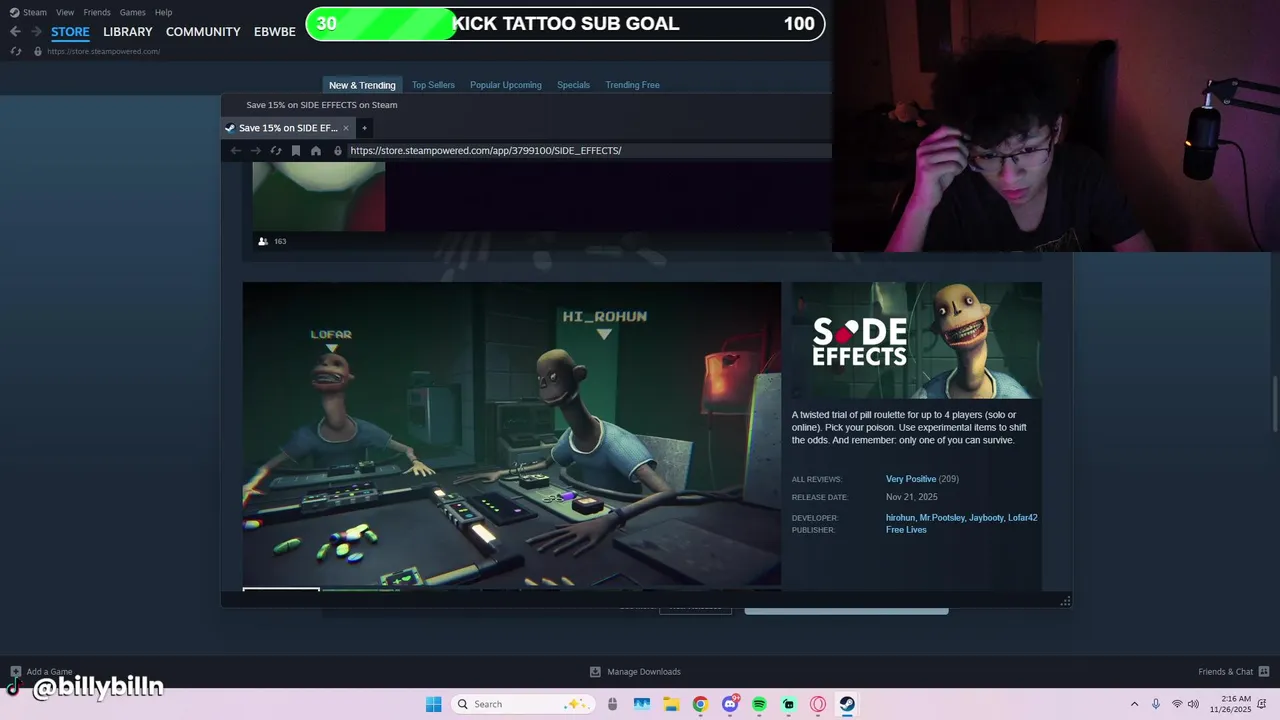Viewport: 1280px width, 720px height.
Task: Click the padlock icon beside popup URL
Action: 338,151
